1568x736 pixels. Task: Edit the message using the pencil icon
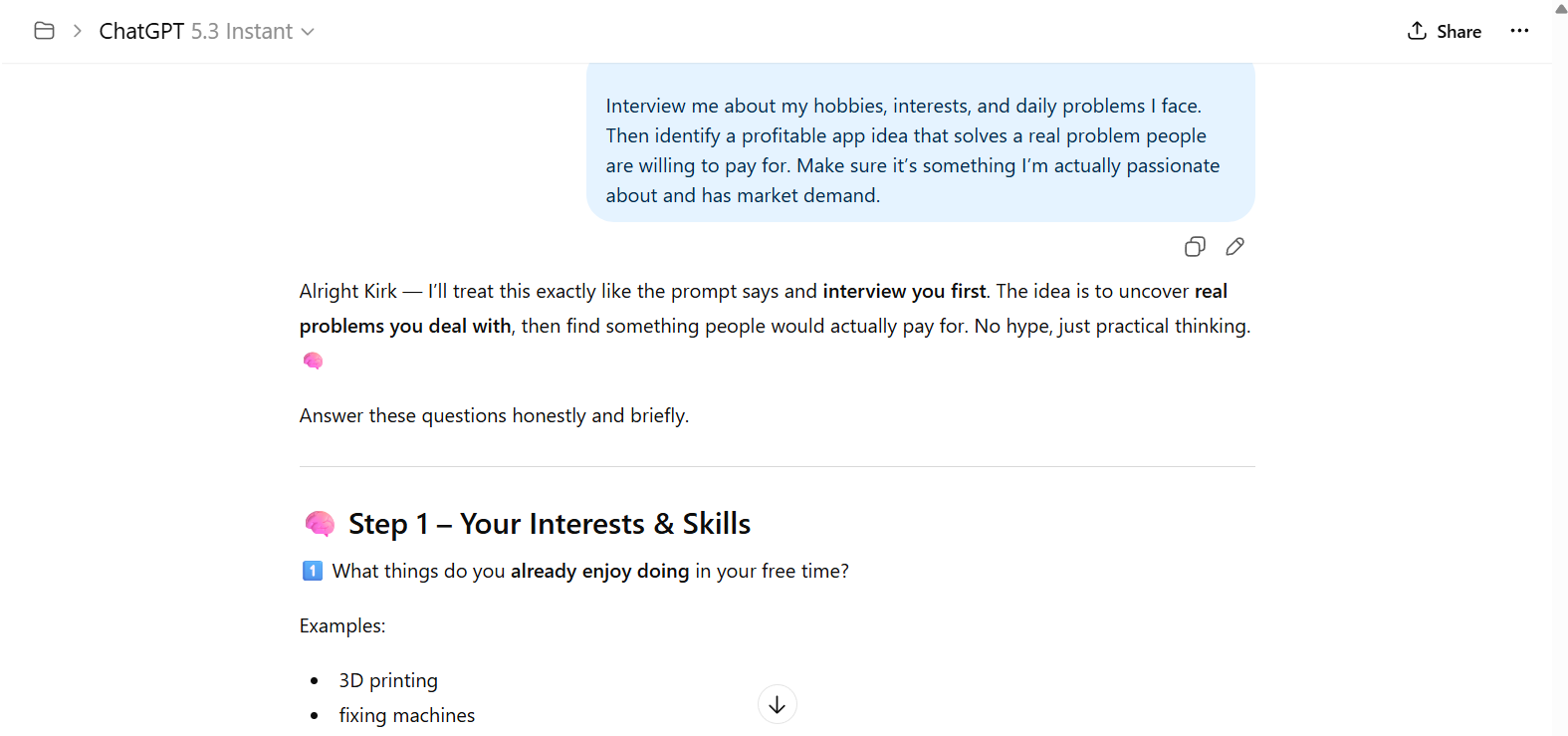pyautogui.click(x=1234, y=247)
